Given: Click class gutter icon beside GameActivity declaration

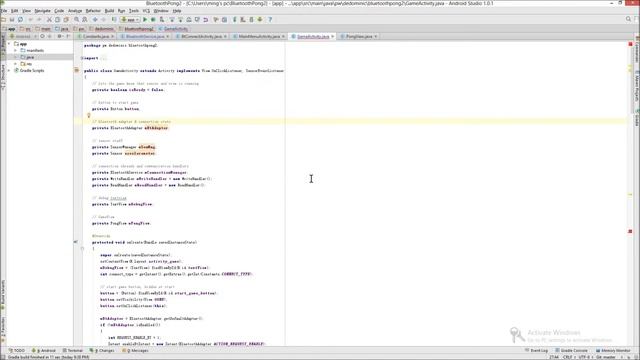Looking at the screenshot, I should point(76,70).
